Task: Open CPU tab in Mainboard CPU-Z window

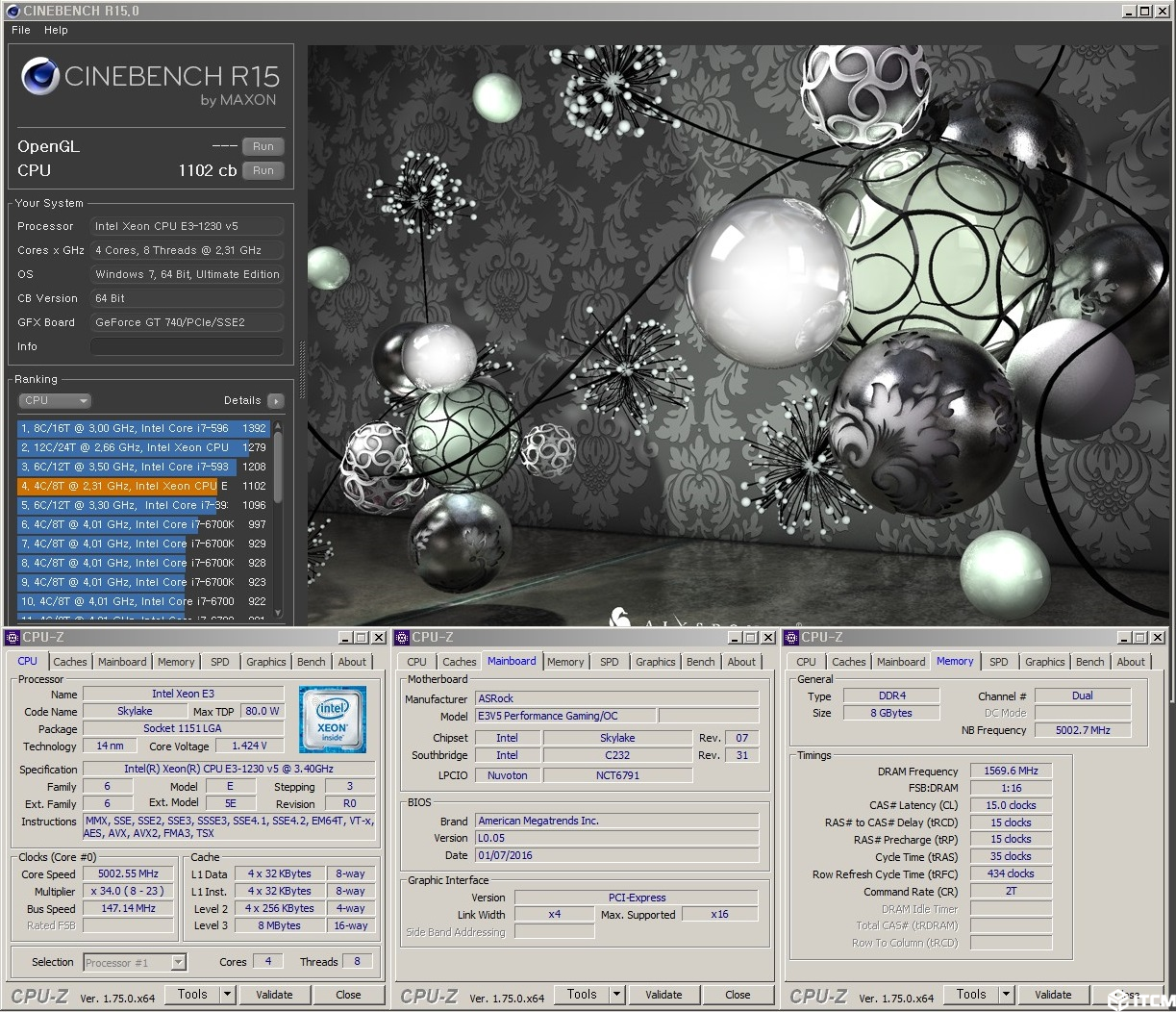Action: click(416, 662)
